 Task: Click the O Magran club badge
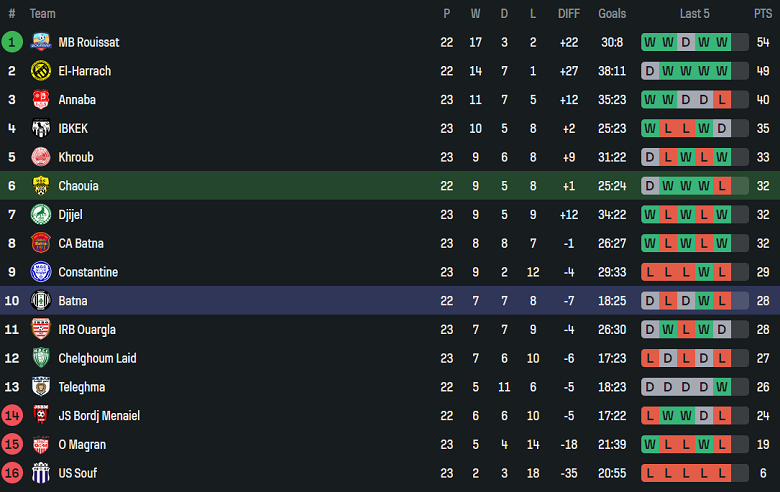[x=41, y=445]
